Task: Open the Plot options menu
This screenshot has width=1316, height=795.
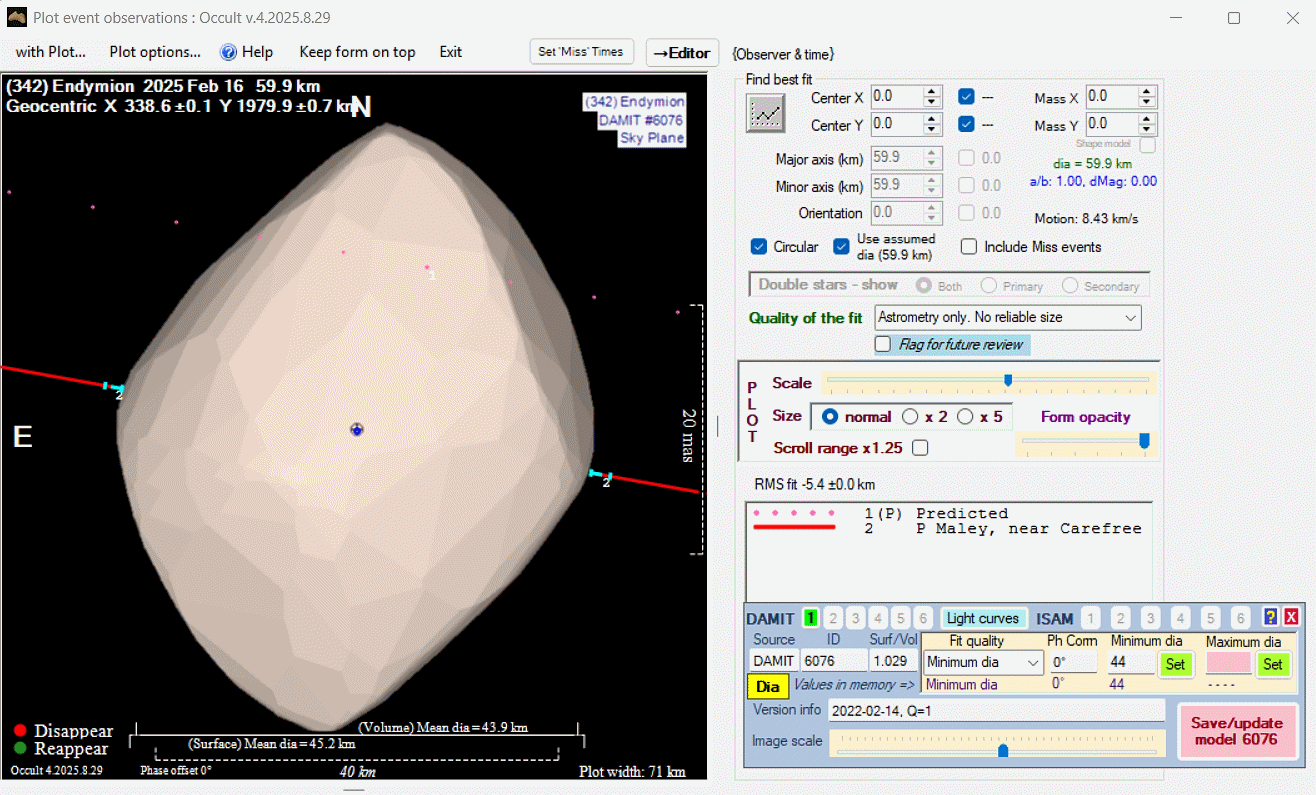Action: tap(155, 52)
